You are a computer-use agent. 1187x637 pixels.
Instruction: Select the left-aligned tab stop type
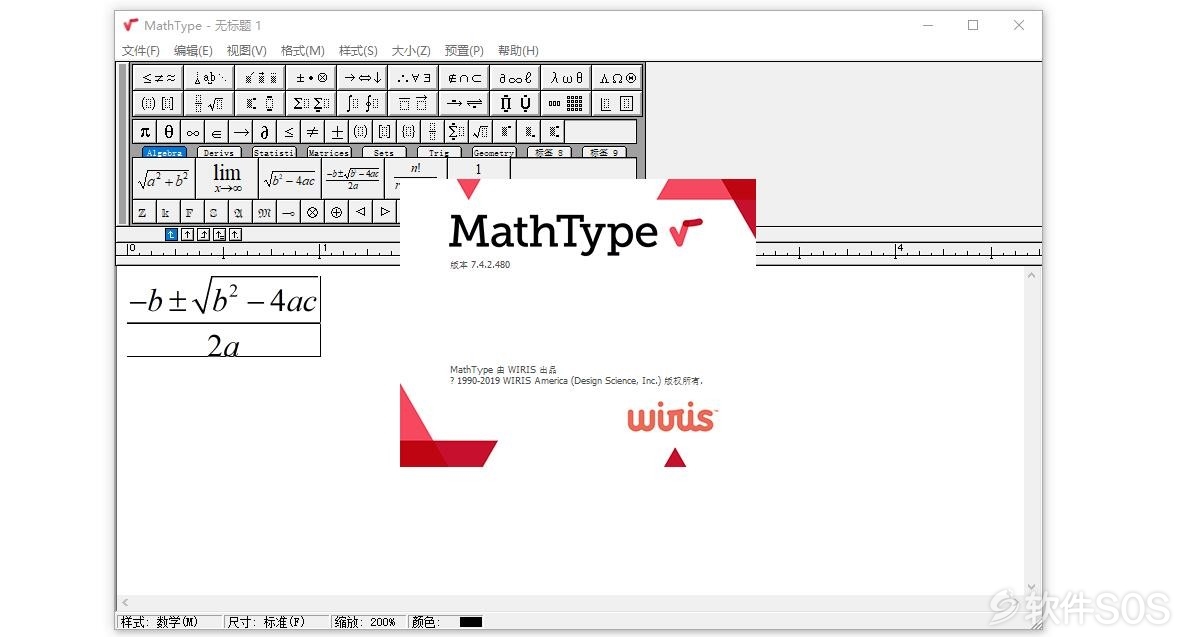(171, 235)
